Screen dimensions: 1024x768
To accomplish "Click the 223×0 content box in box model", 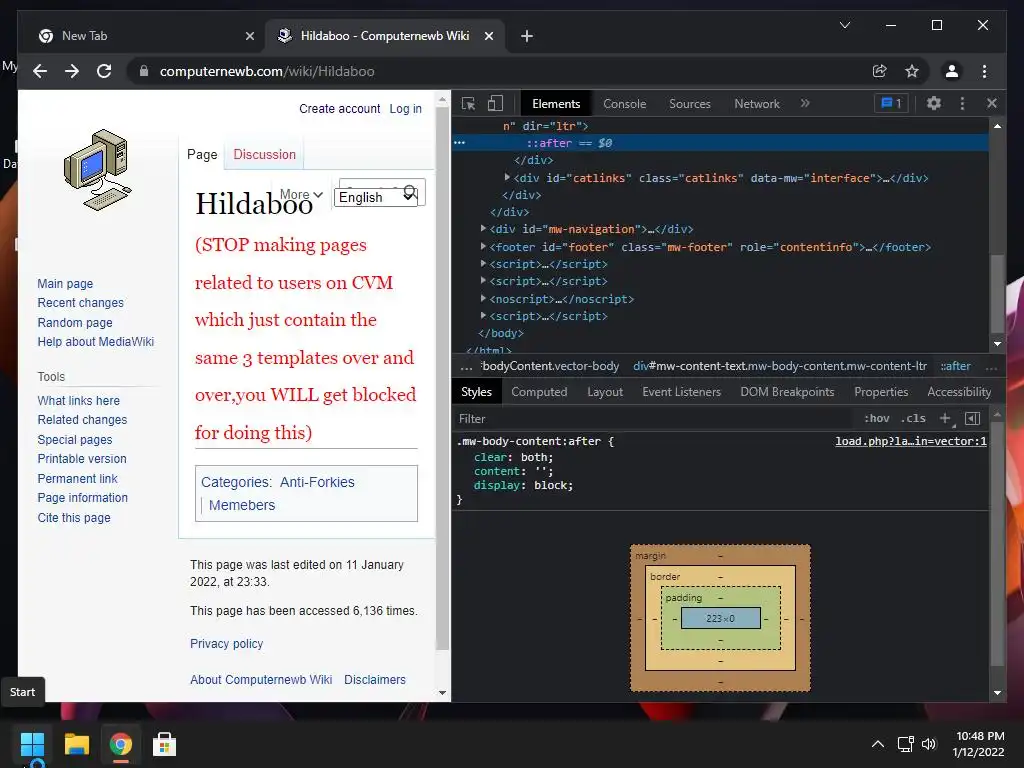I will tap(720, 618).
